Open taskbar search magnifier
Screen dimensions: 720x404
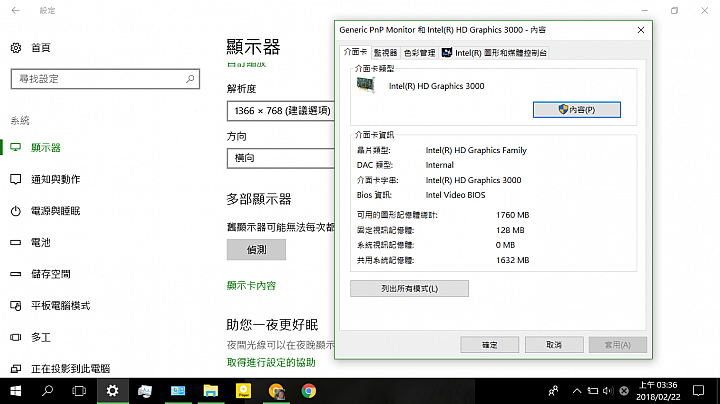[47, 391]
